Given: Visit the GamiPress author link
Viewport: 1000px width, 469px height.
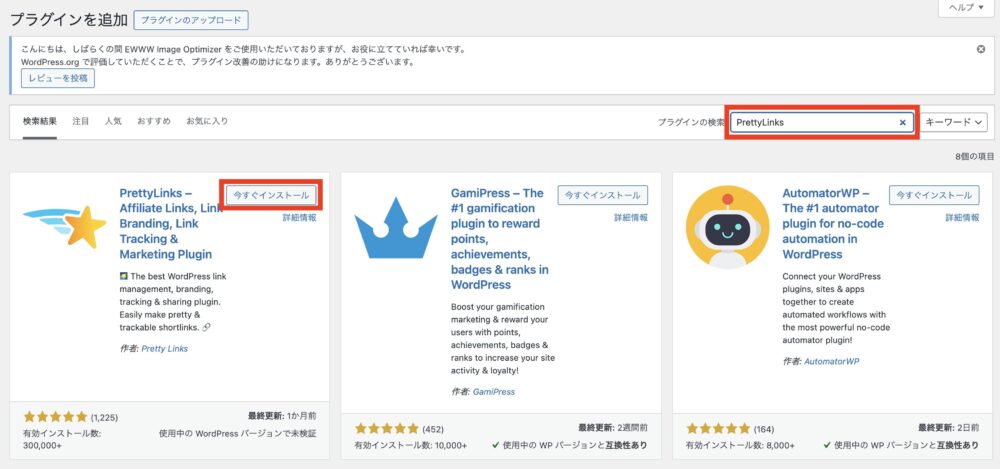Looking at the screenshot, I should [494, 392].
